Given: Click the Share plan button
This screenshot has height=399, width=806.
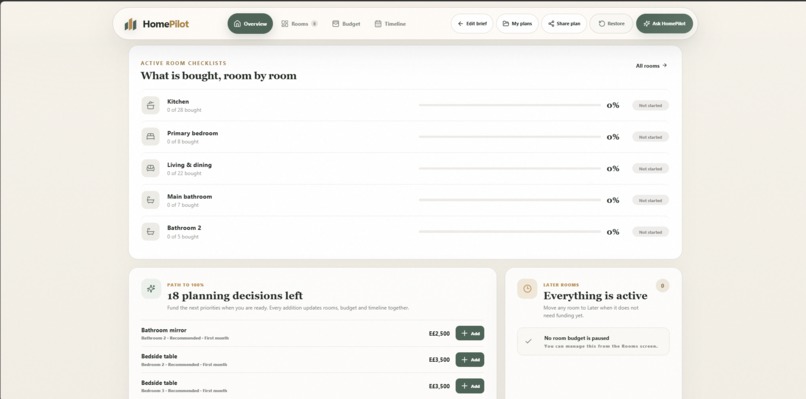Looking at the screenshot, I should pos(564,24).
